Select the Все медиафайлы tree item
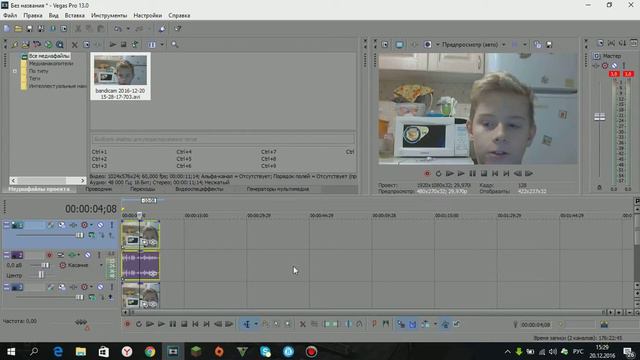The width and height of the screenshot is (640, 360). coord(49,56)
